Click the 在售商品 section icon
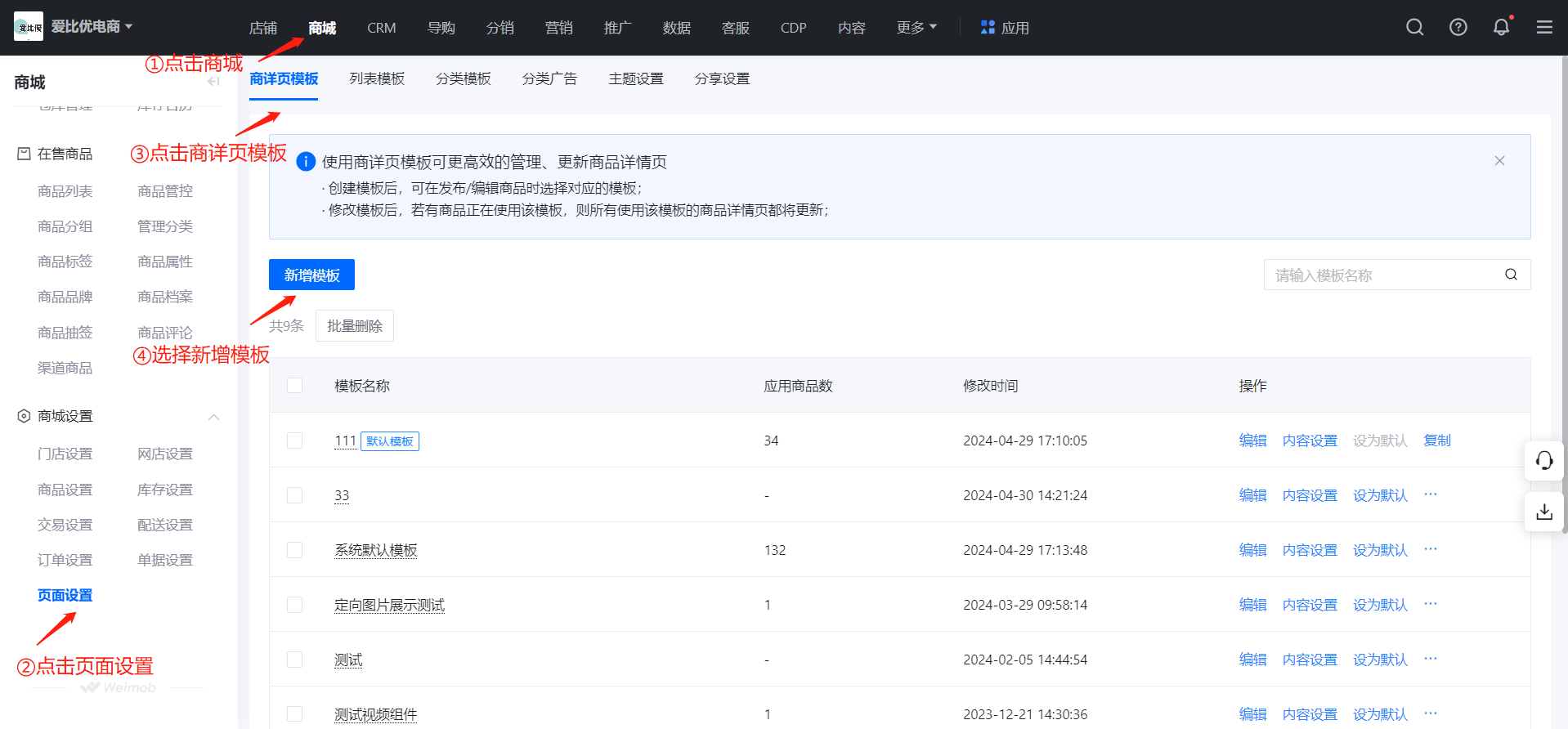The height and width of the screenshot is (729, 1568). point(24,154)
